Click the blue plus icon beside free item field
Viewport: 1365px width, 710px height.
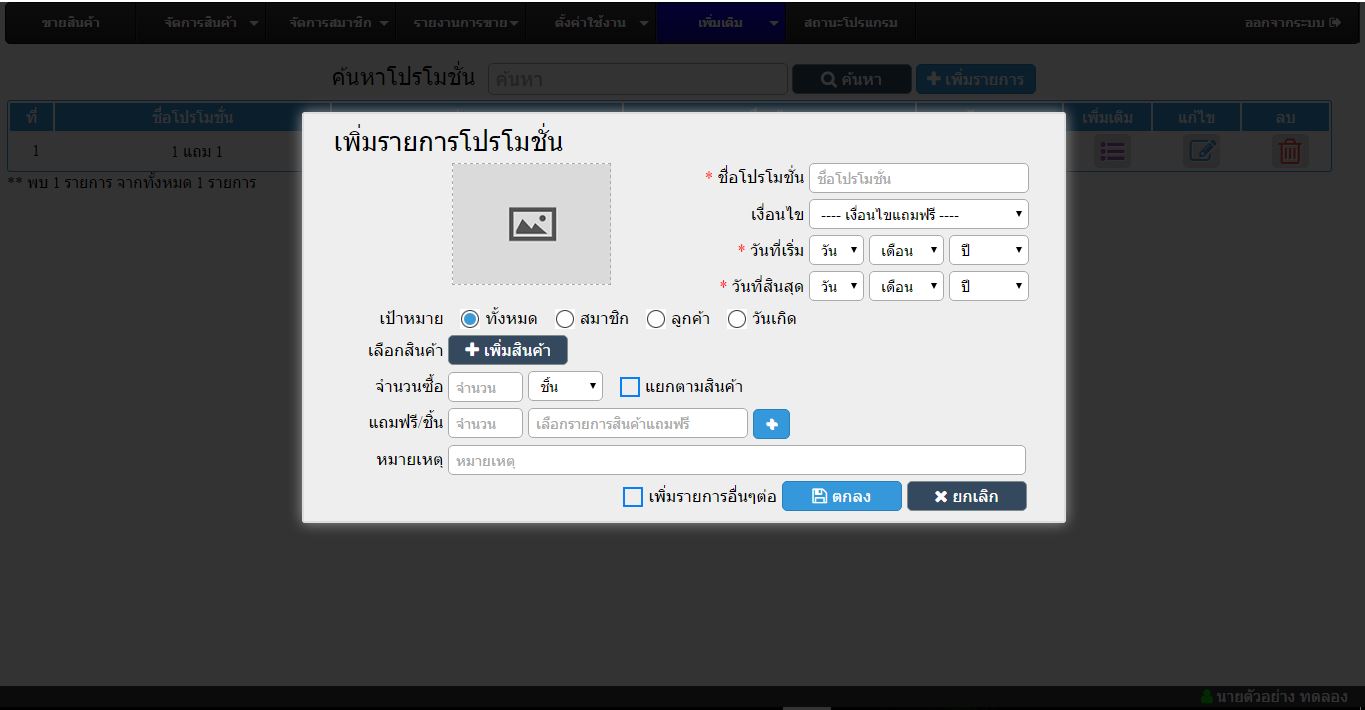pyautogui.click(x=771, y=424)
